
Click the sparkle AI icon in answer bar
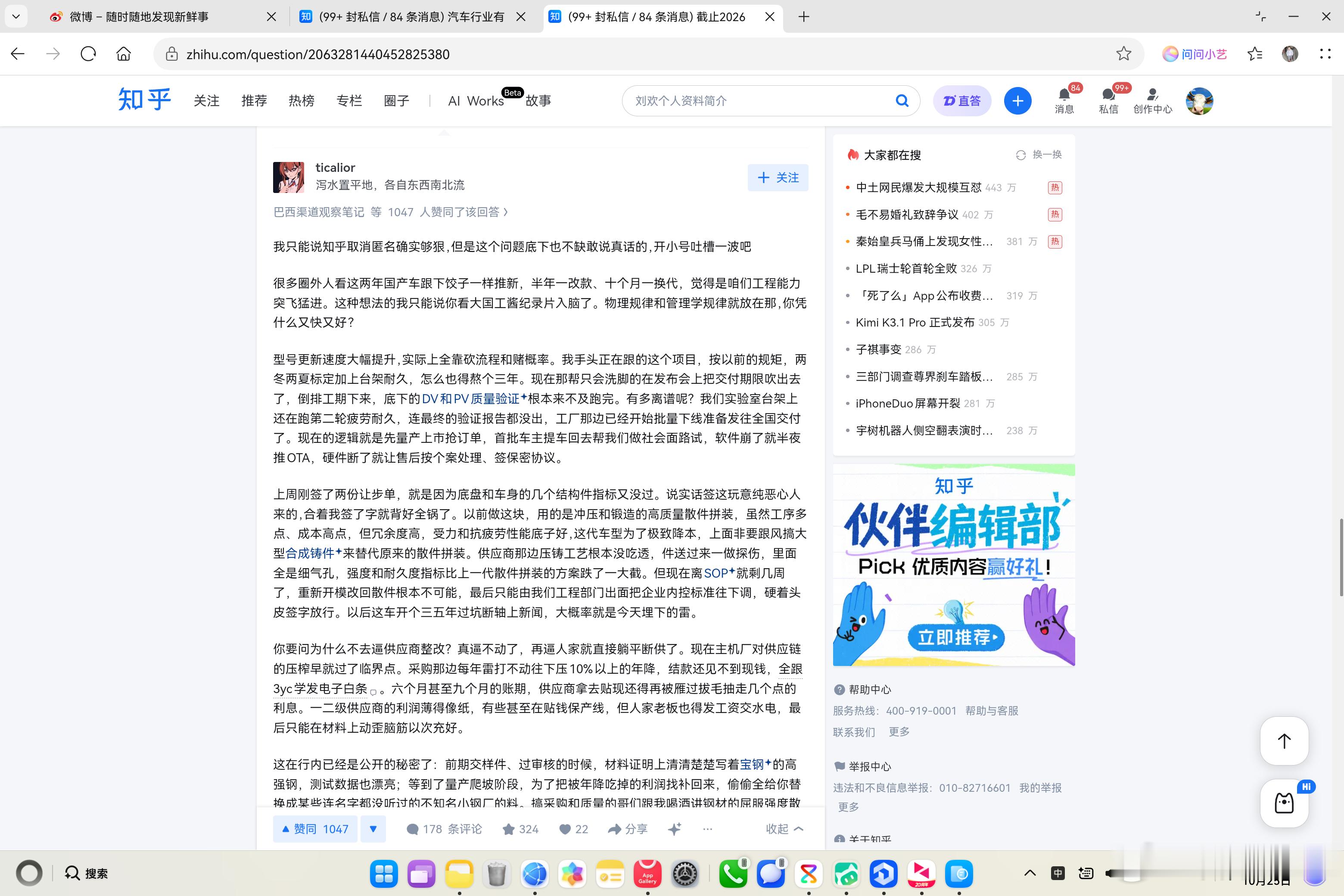coord(674,828)
